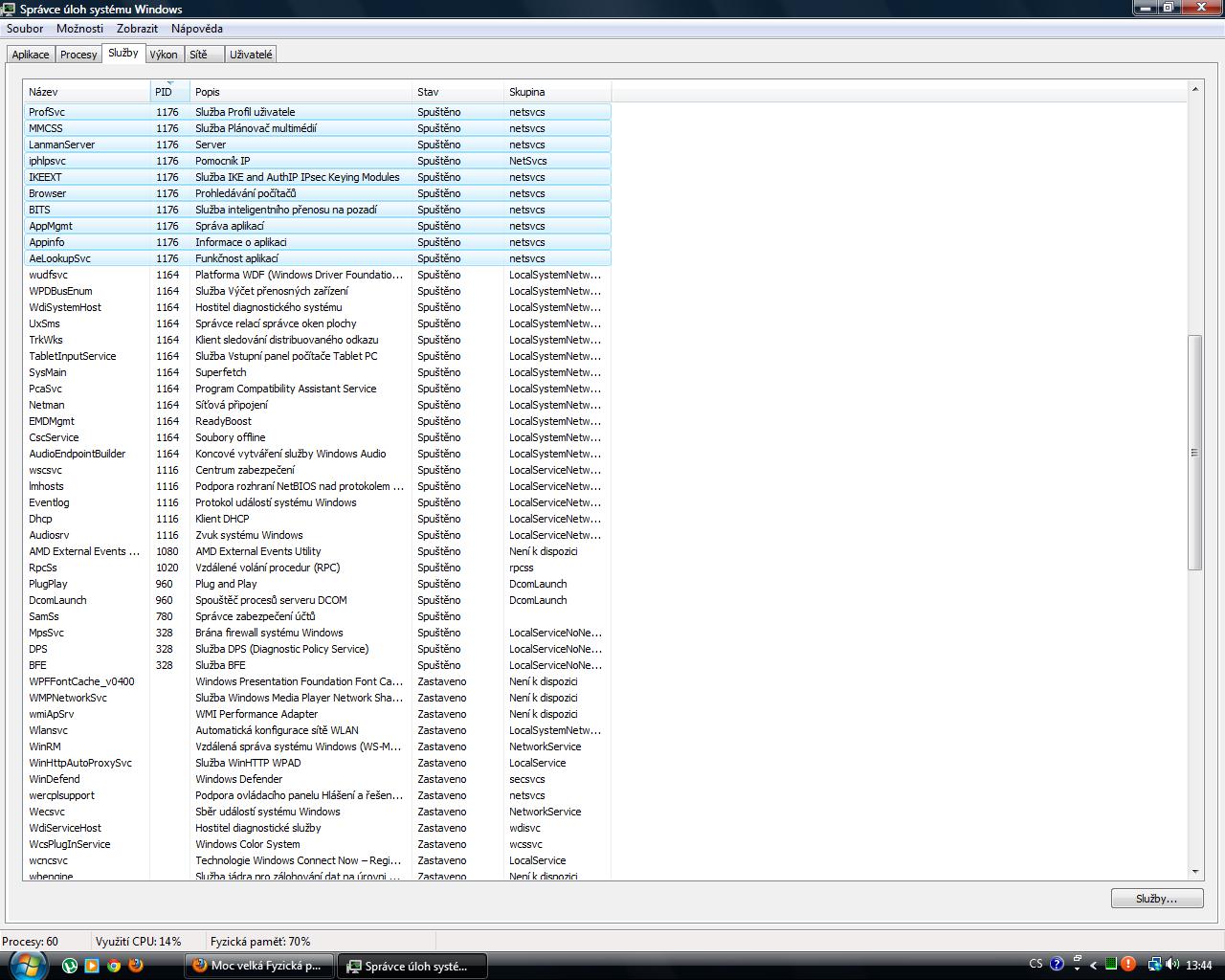Open the Možnosti menu

[79, 29]
